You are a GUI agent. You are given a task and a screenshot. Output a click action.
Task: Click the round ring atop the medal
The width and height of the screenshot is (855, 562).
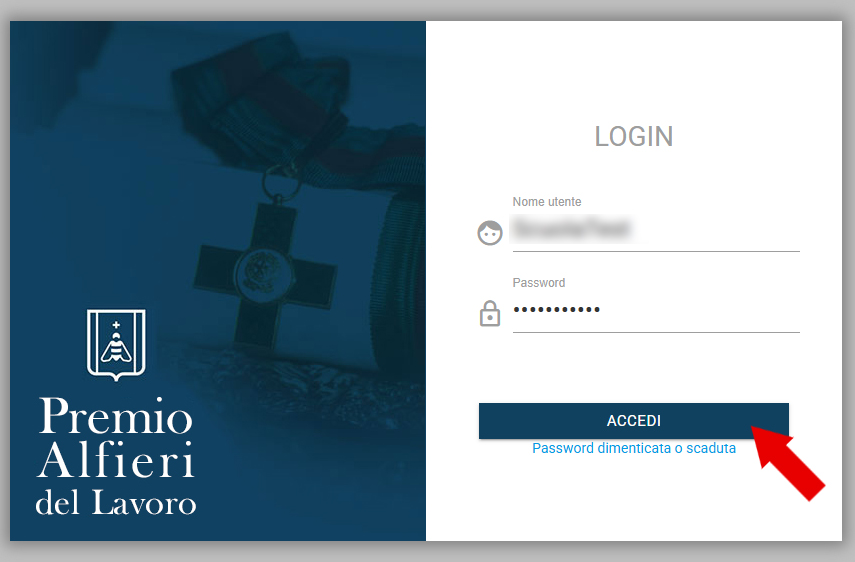pos(281,182)
